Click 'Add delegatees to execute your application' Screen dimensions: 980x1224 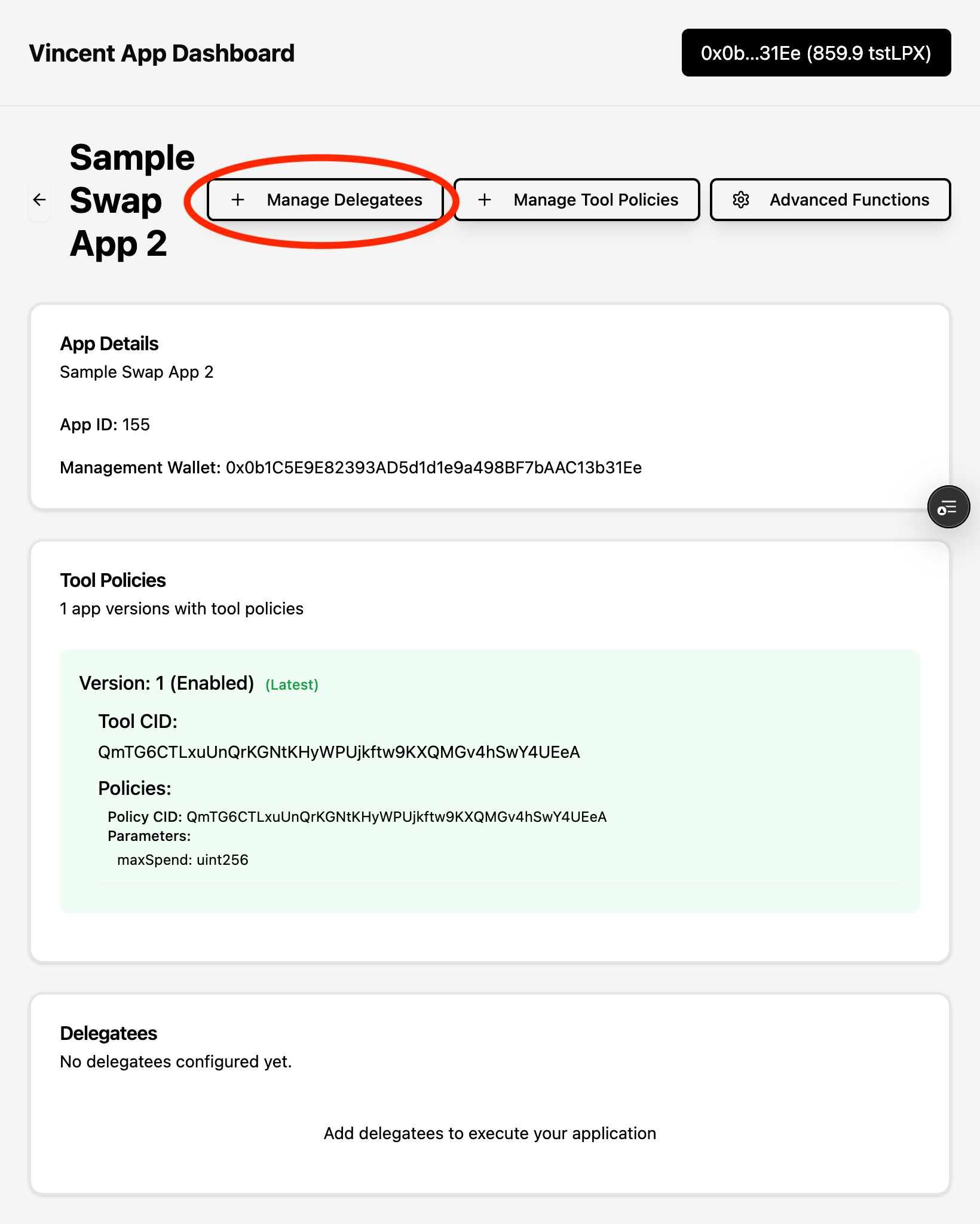490,1134
